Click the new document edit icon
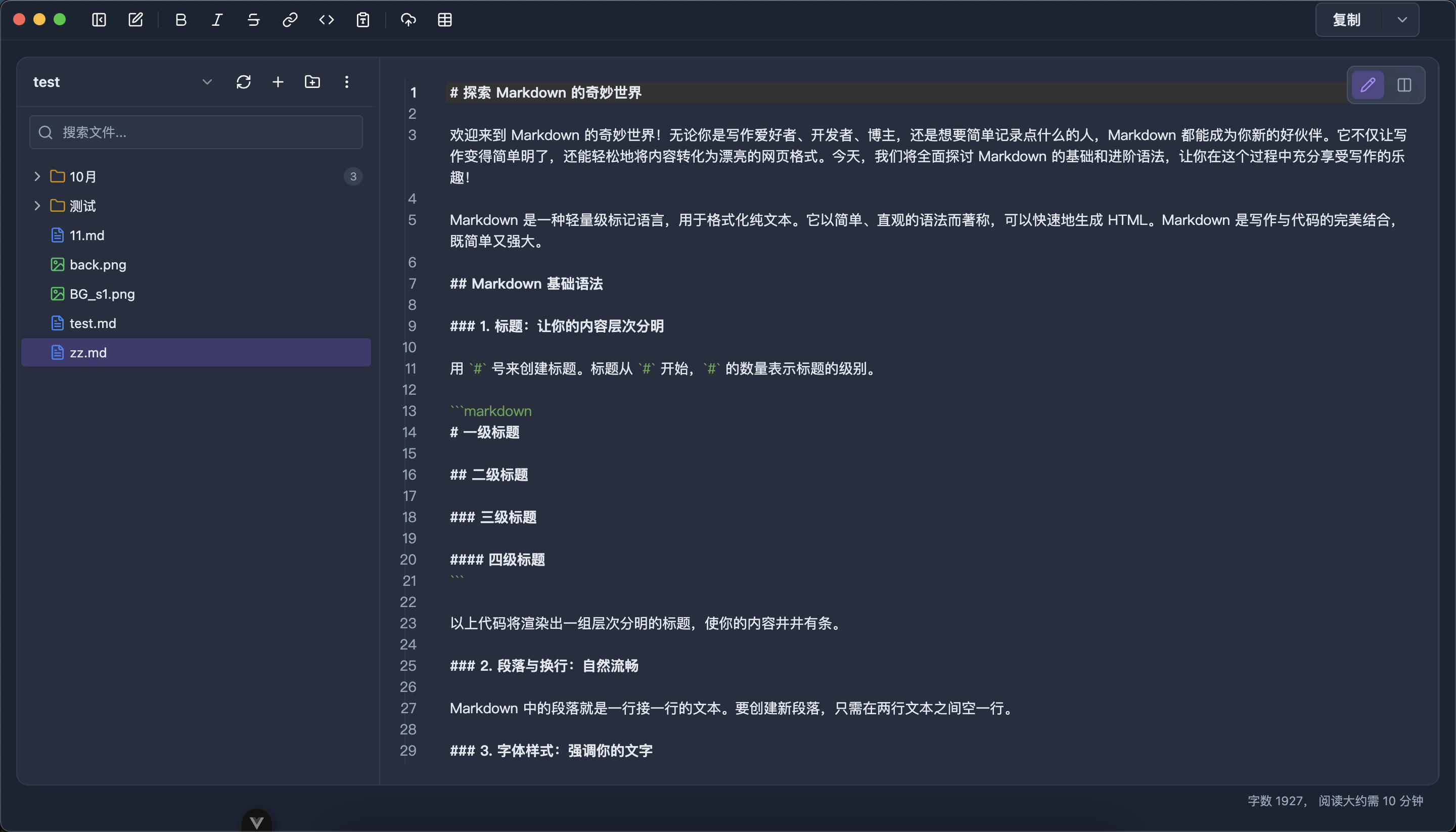 click(135, 20)
